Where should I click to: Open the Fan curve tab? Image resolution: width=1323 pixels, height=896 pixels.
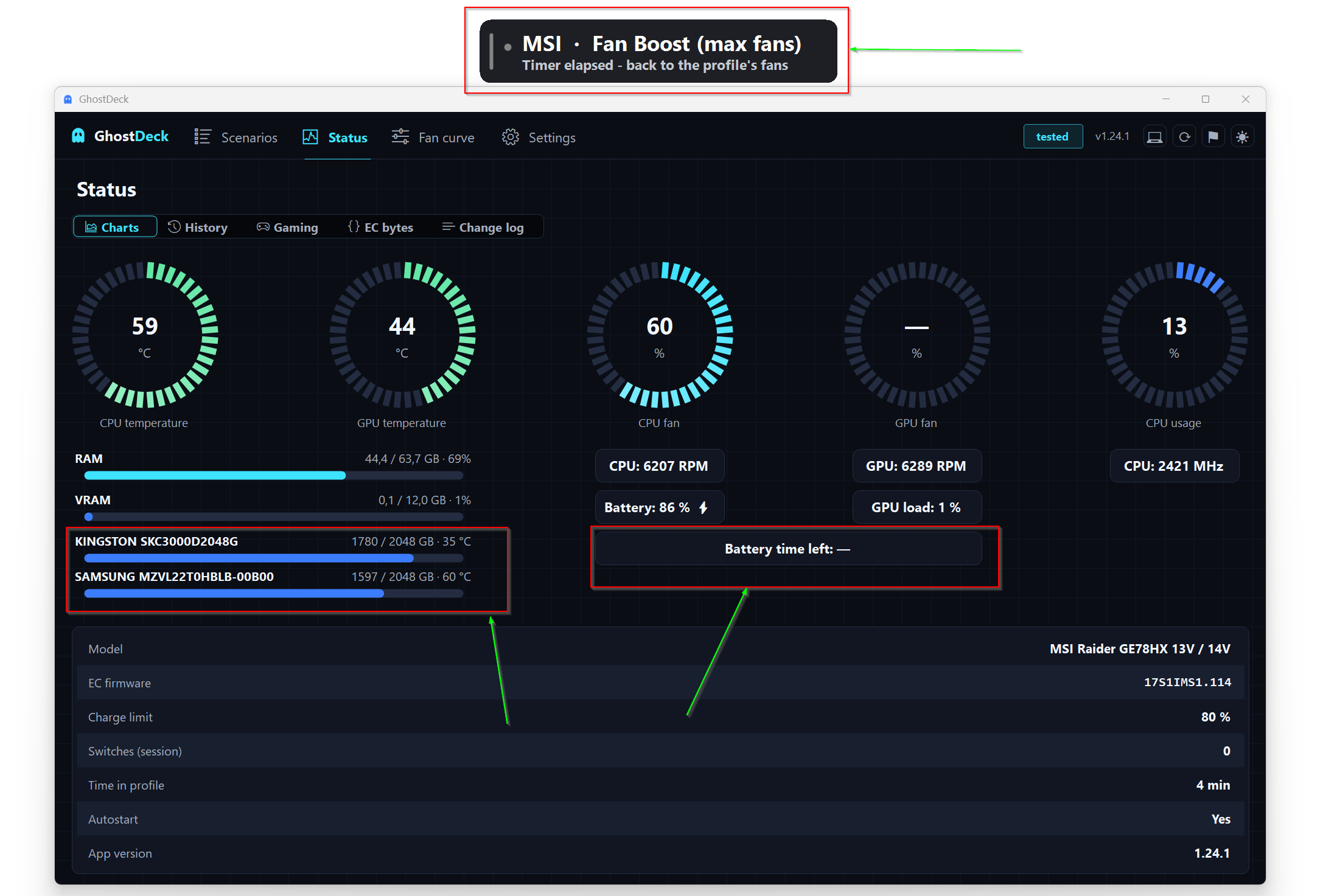pos(433,137)
